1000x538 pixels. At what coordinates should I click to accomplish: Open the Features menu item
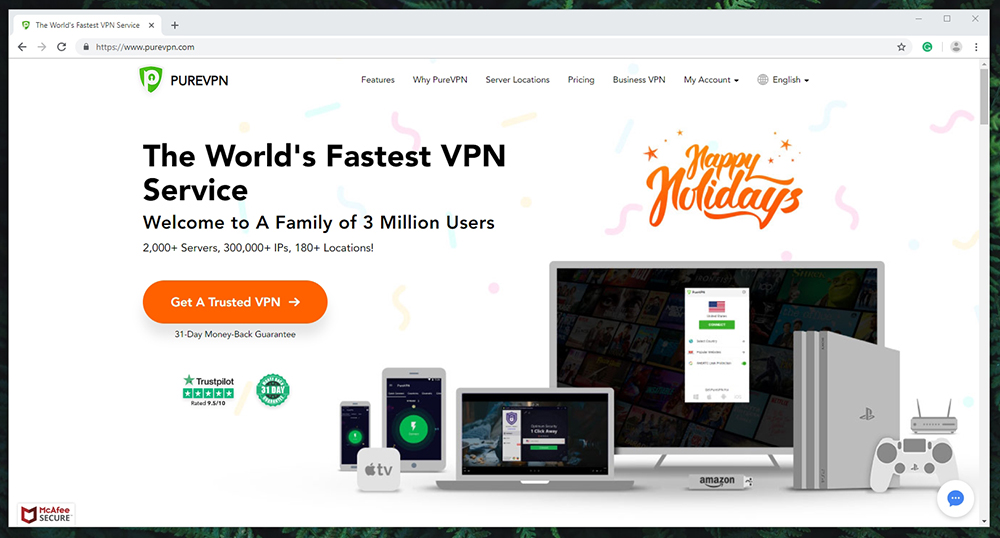tap(378, 80)
